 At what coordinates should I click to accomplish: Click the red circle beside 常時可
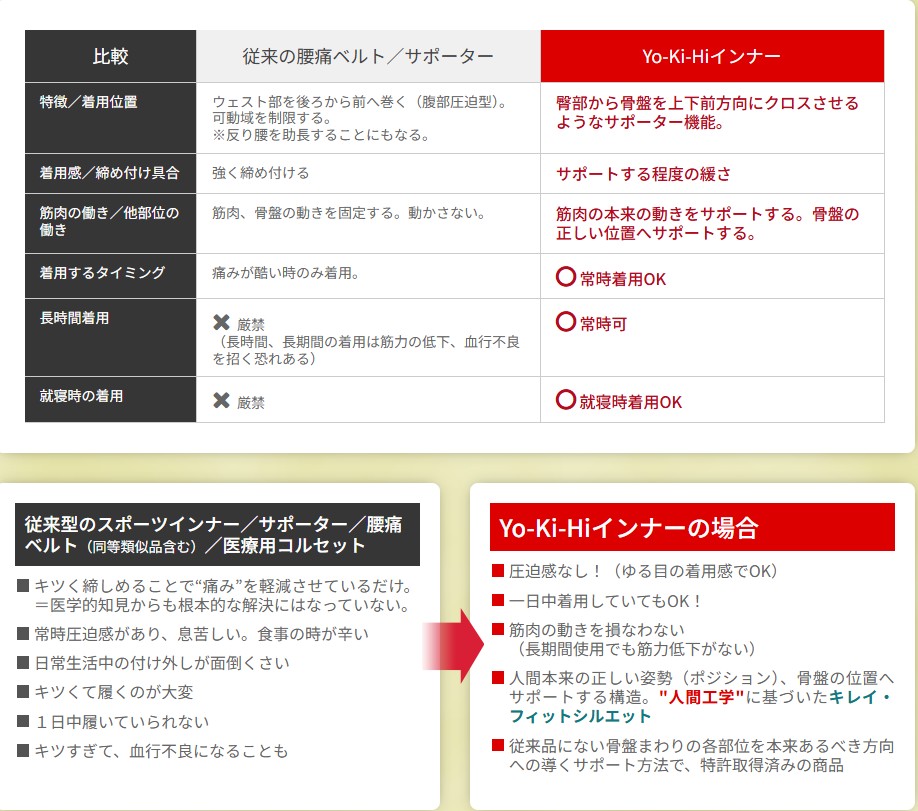coord(566,322)
